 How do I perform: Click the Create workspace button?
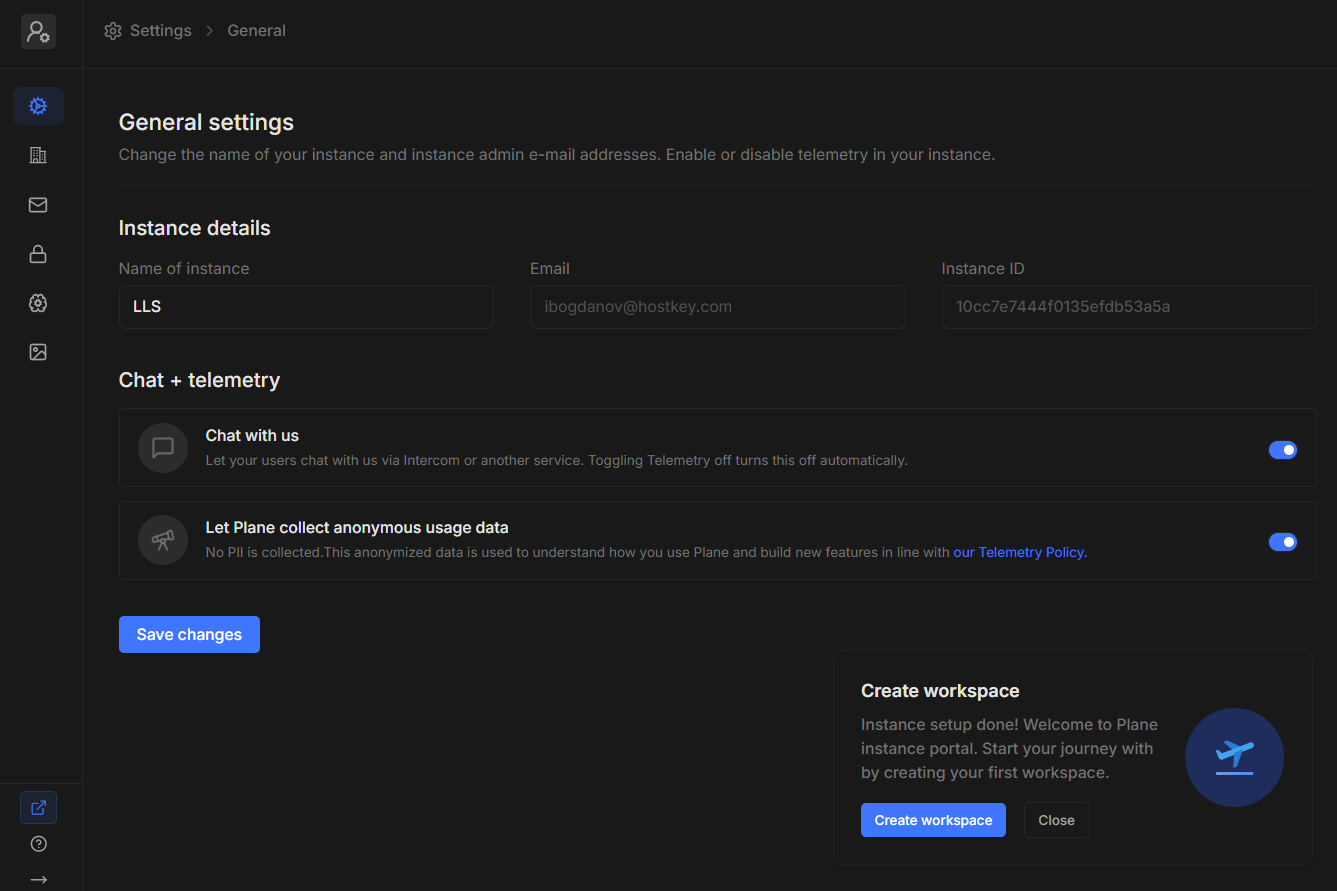(933, 820)
